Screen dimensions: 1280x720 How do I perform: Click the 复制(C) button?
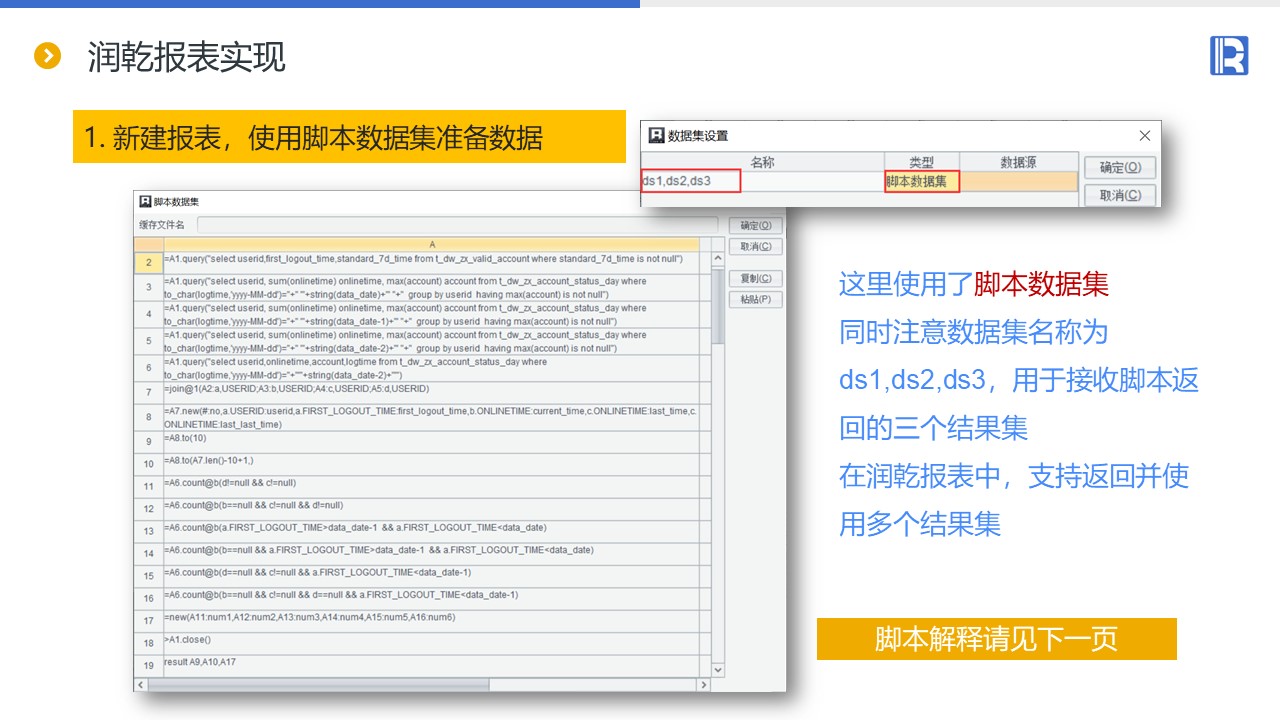coord(755,278)
